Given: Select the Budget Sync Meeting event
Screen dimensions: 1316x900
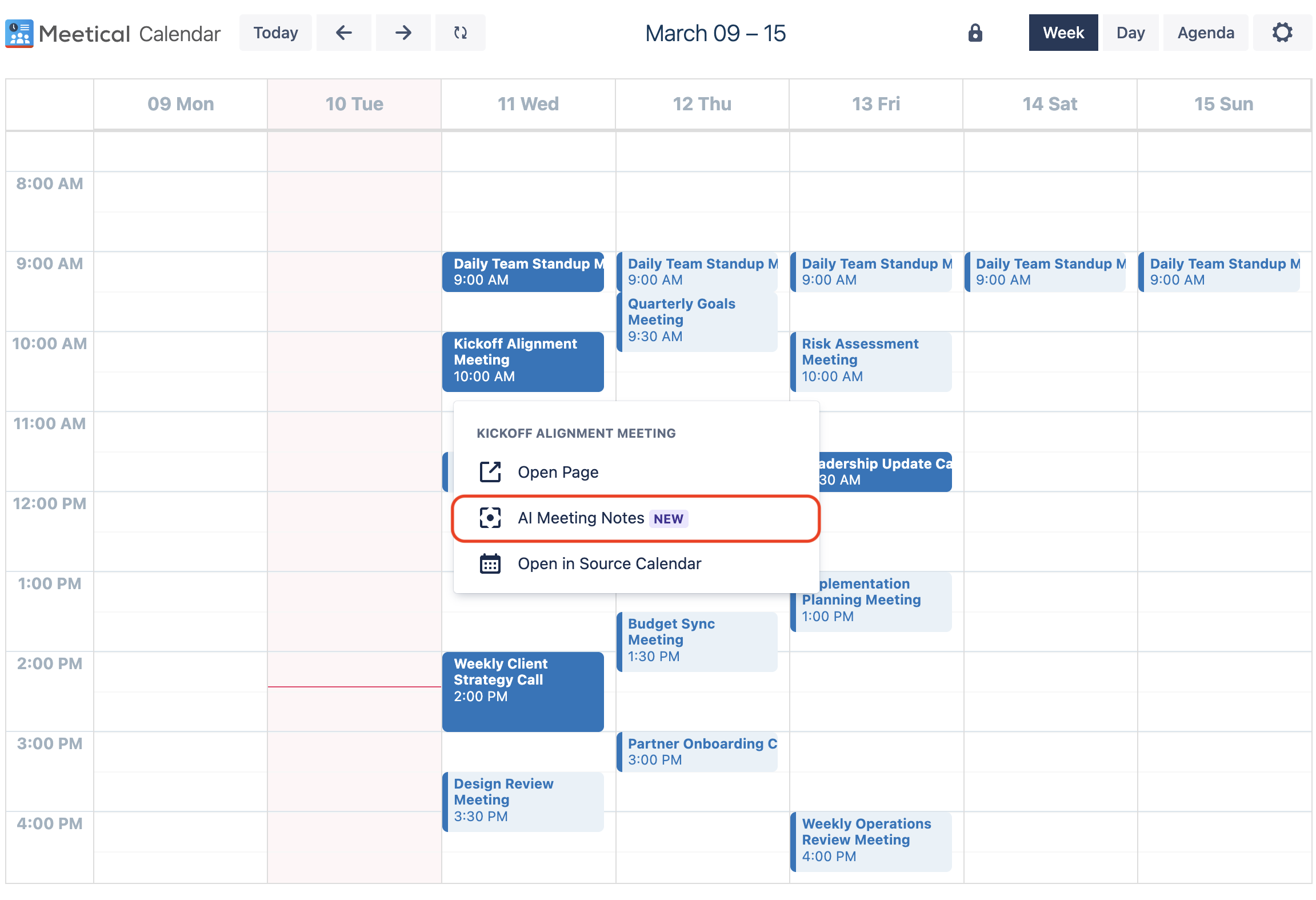Looking at the screenshot, I should tap(698, 641).
